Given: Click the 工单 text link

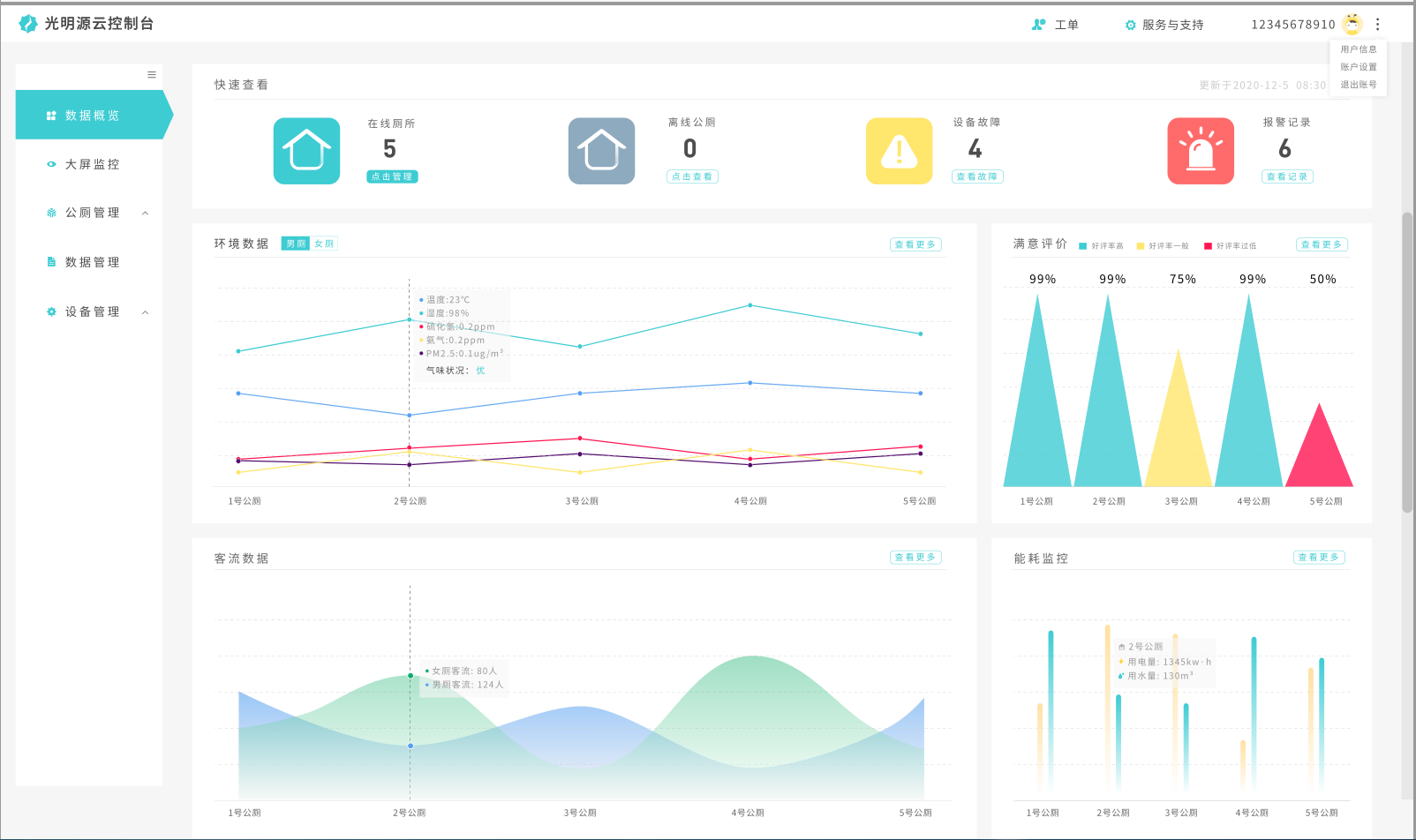Looking at the screenshot, I should (x=1066, y=25).
